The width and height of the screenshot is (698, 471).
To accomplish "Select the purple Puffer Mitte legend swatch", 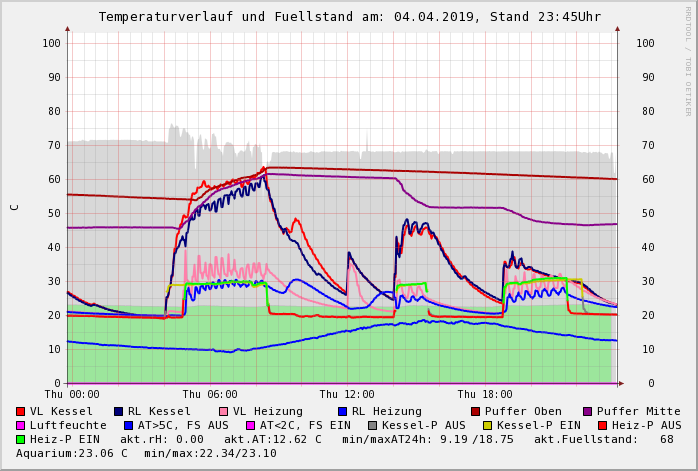I will click(x=587, y=411).
